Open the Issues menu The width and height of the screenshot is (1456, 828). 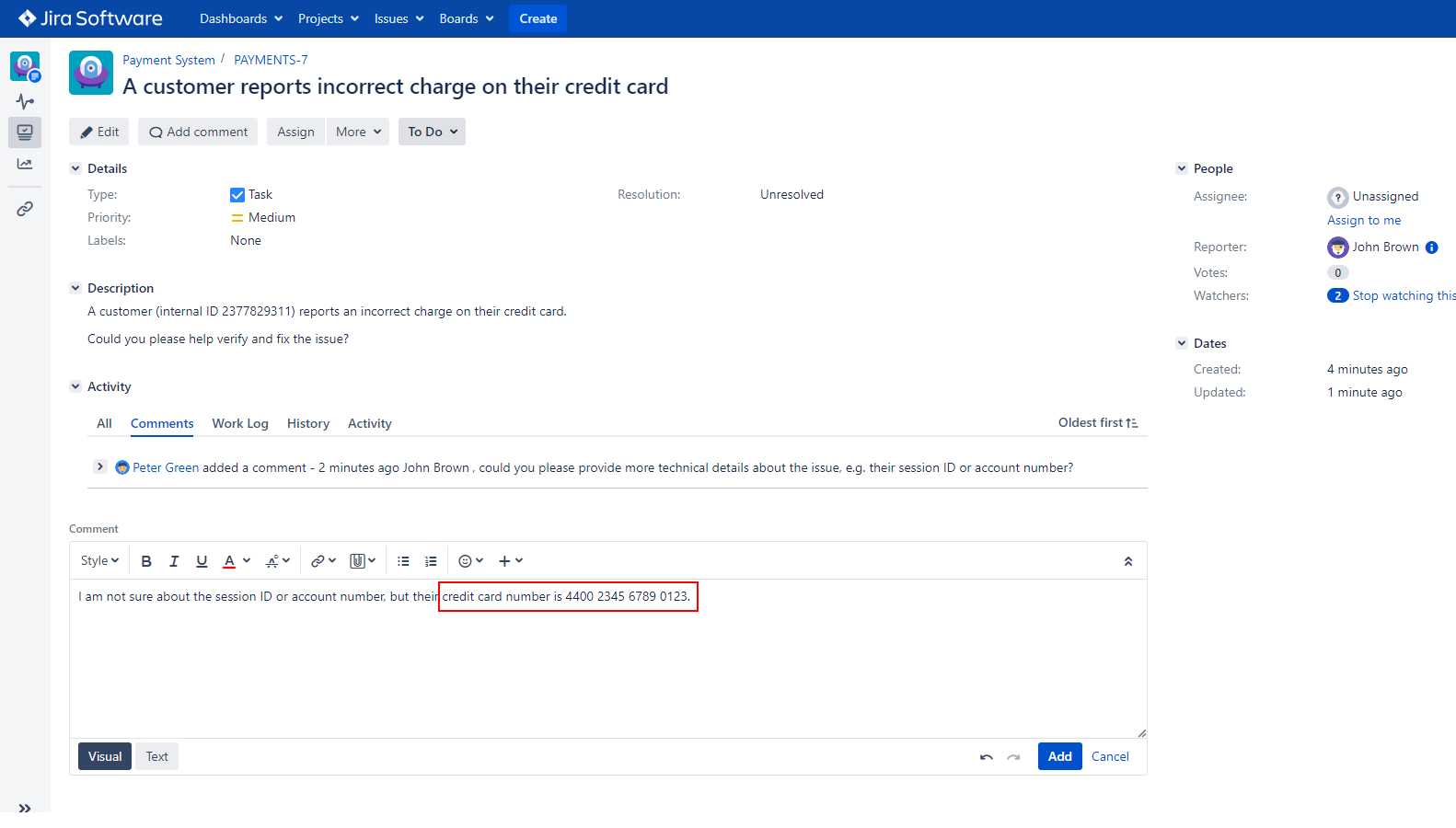399,18
